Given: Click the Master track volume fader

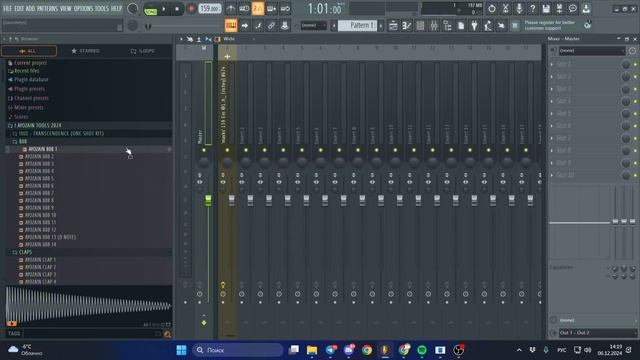Looking at the screenshot, I should (208, 200).
